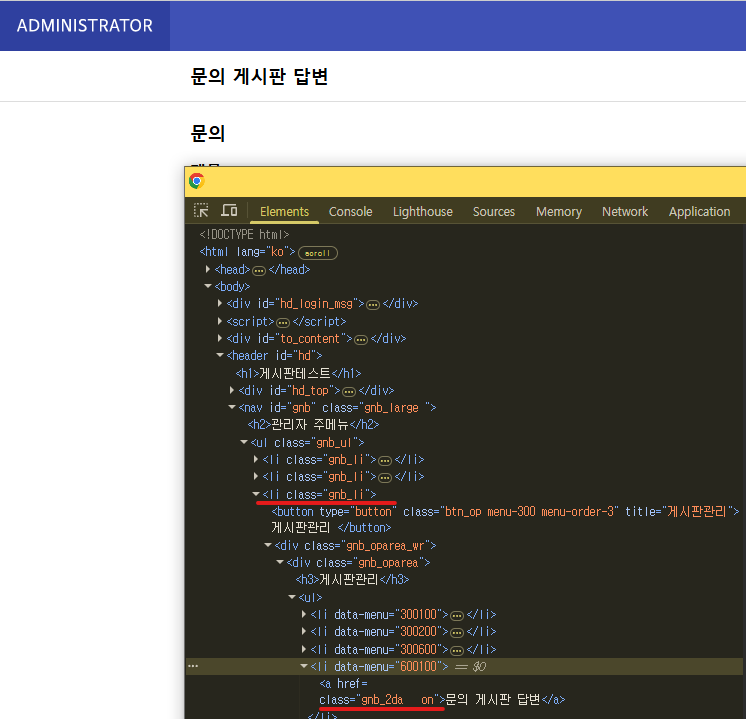Viewport: 746px width, 719px height.
Task: Select the 게시판관리 closing button line
Action: pos(331,528)
